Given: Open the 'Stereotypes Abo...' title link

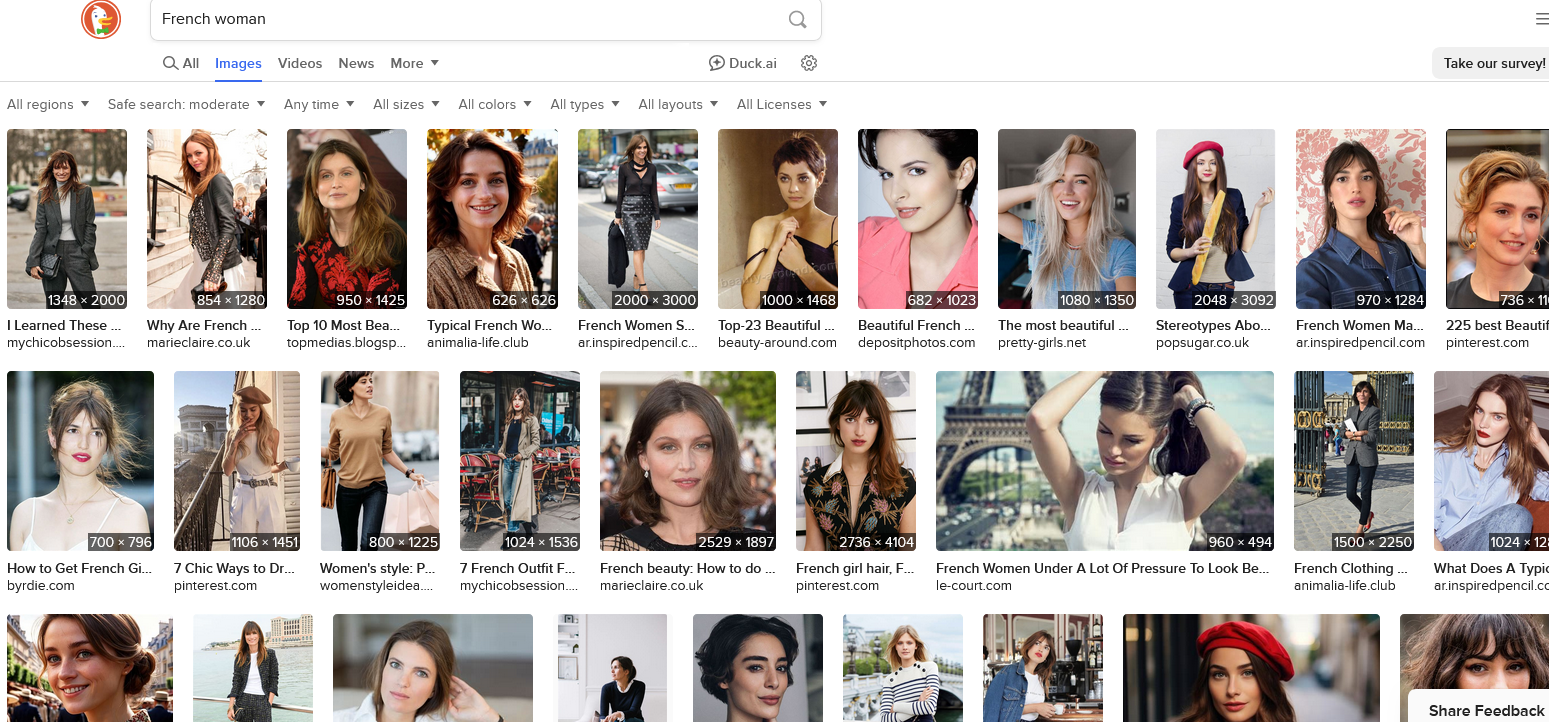Looking at the screenshot, I should point(1213,325).
